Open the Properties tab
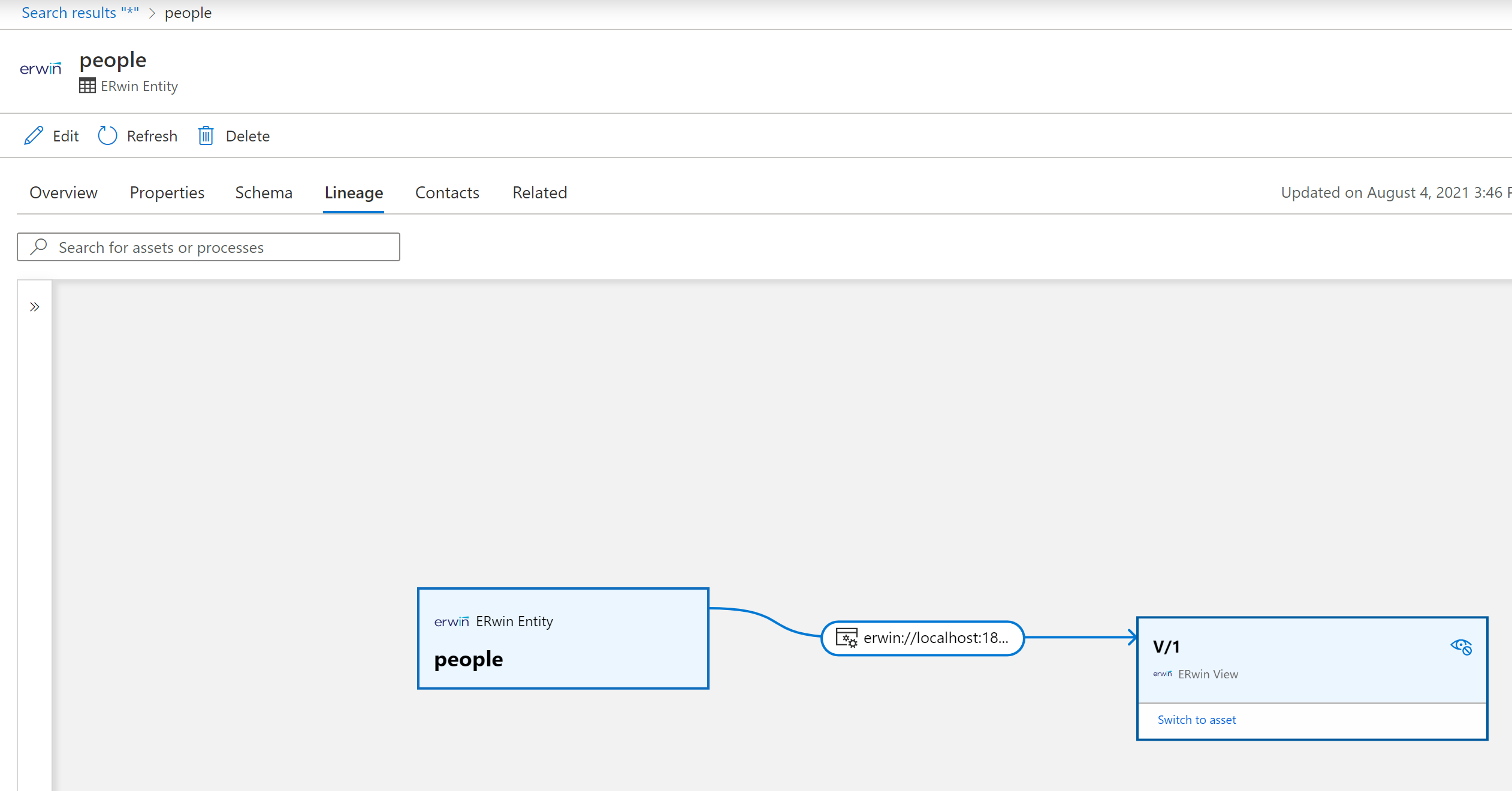Screen dimensions: 1512x791 pyautogui.click(x=166, y=192)
